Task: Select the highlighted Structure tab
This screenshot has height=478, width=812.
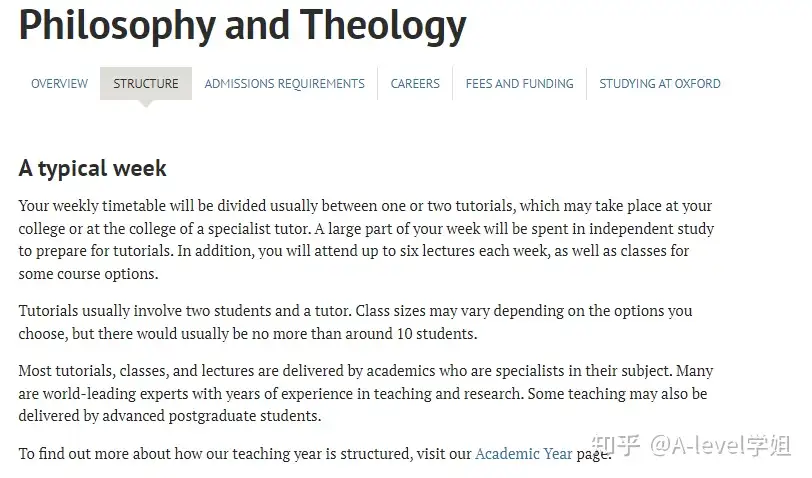Action: tap(146, 83)
